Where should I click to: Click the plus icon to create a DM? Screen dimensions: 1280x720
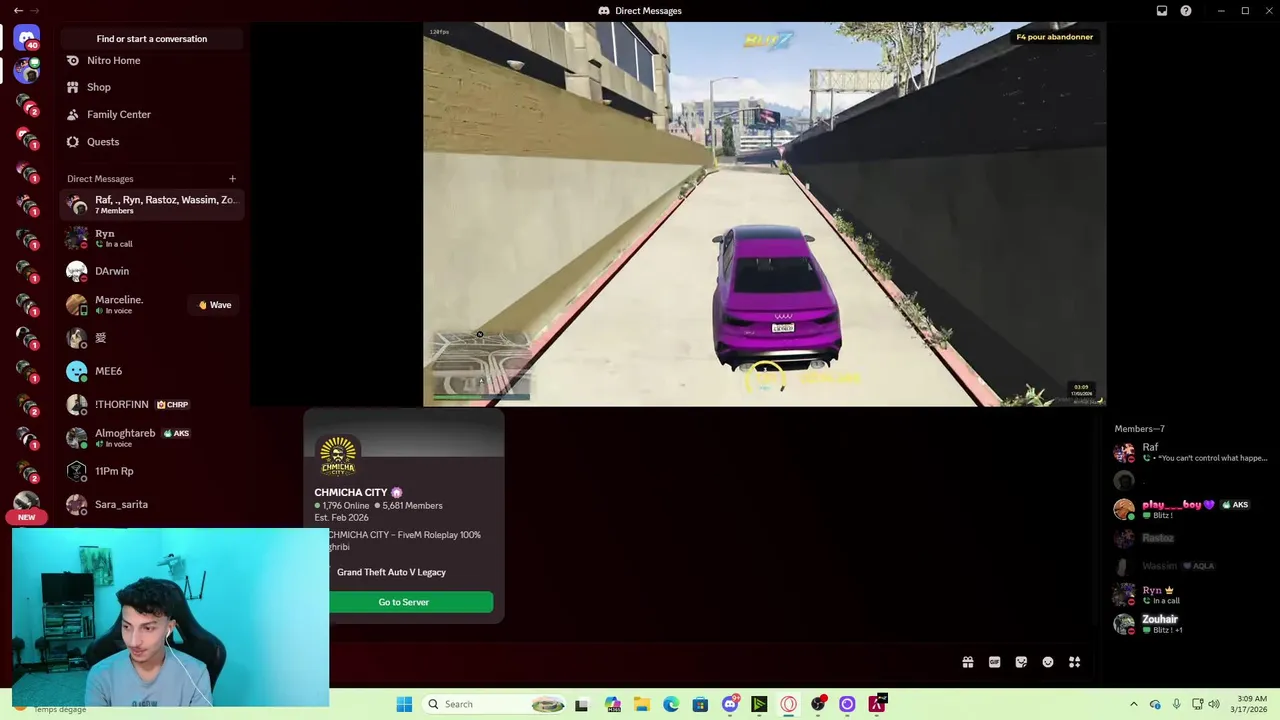pyautogui.click(x=232, y=179)
